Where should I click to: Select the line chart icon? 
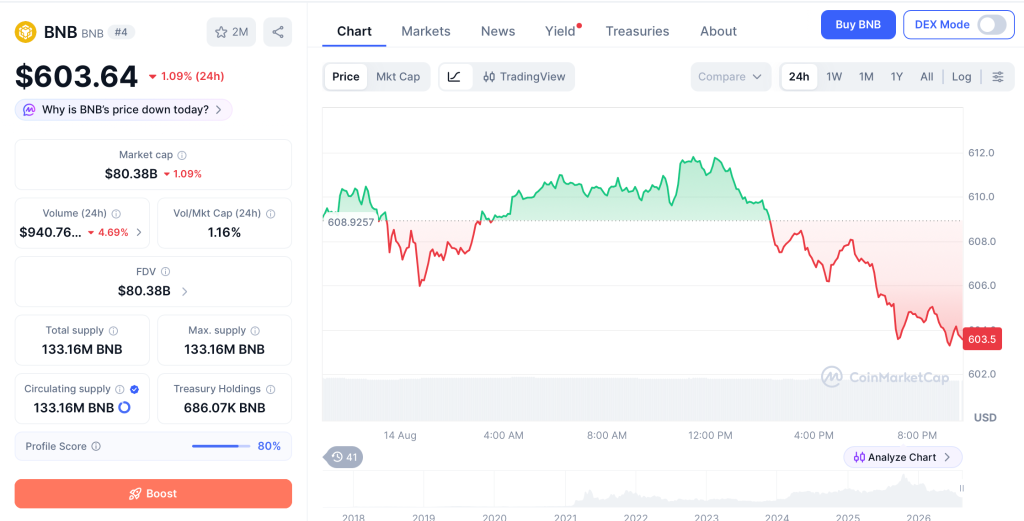[x=455, y=76]
